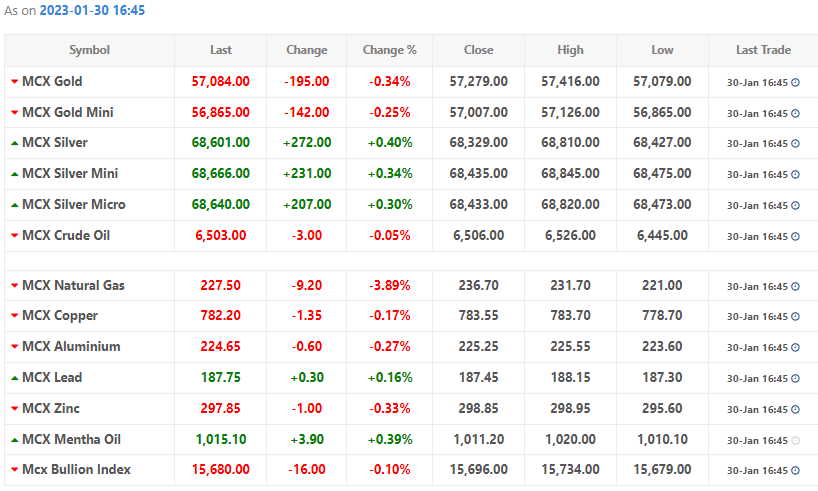This screenshot has width=818, height=491.
Task: Click the red down arrow beside MCX Natural Gas
Action: 15,285
